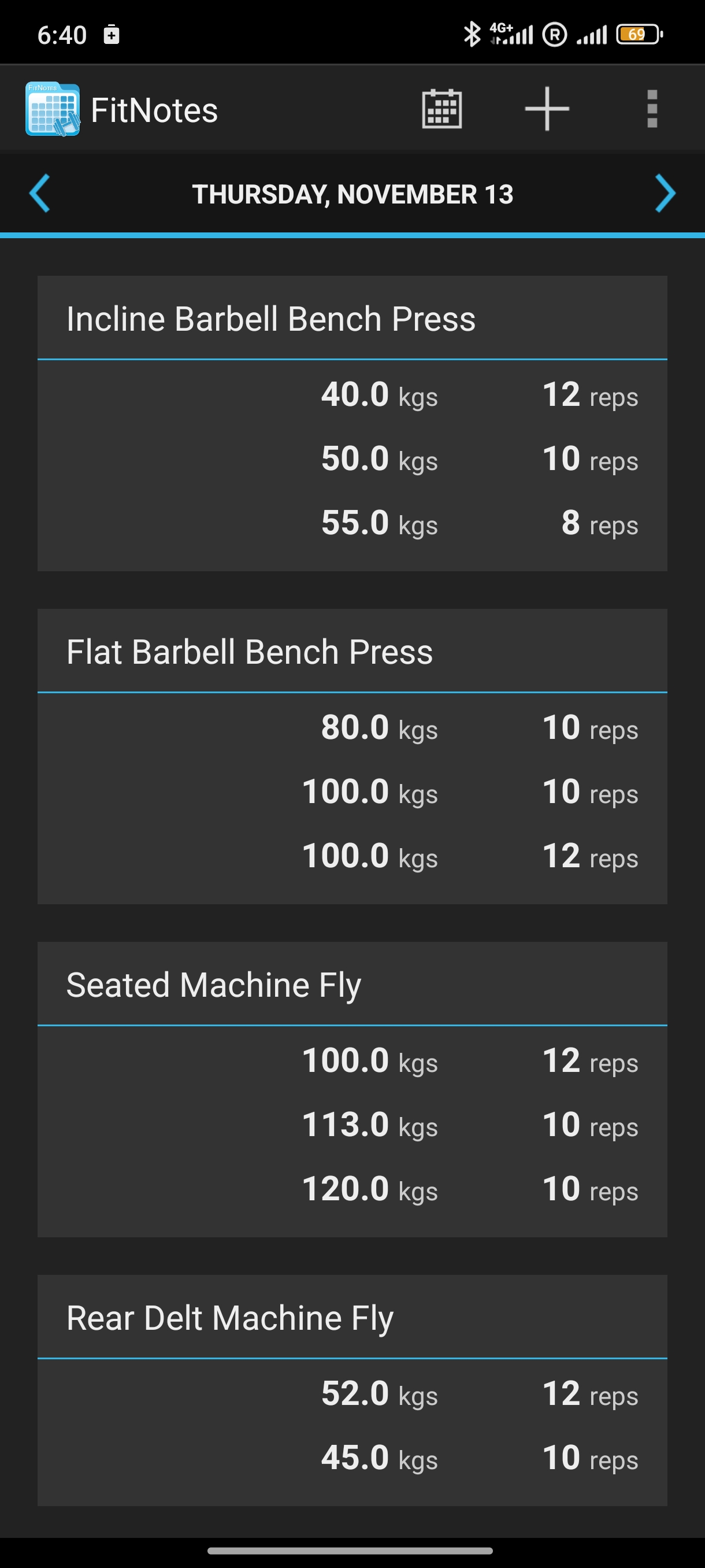
Task: Open Incline Barbell Bench Press exercise
Action: (x=270, y=319)
